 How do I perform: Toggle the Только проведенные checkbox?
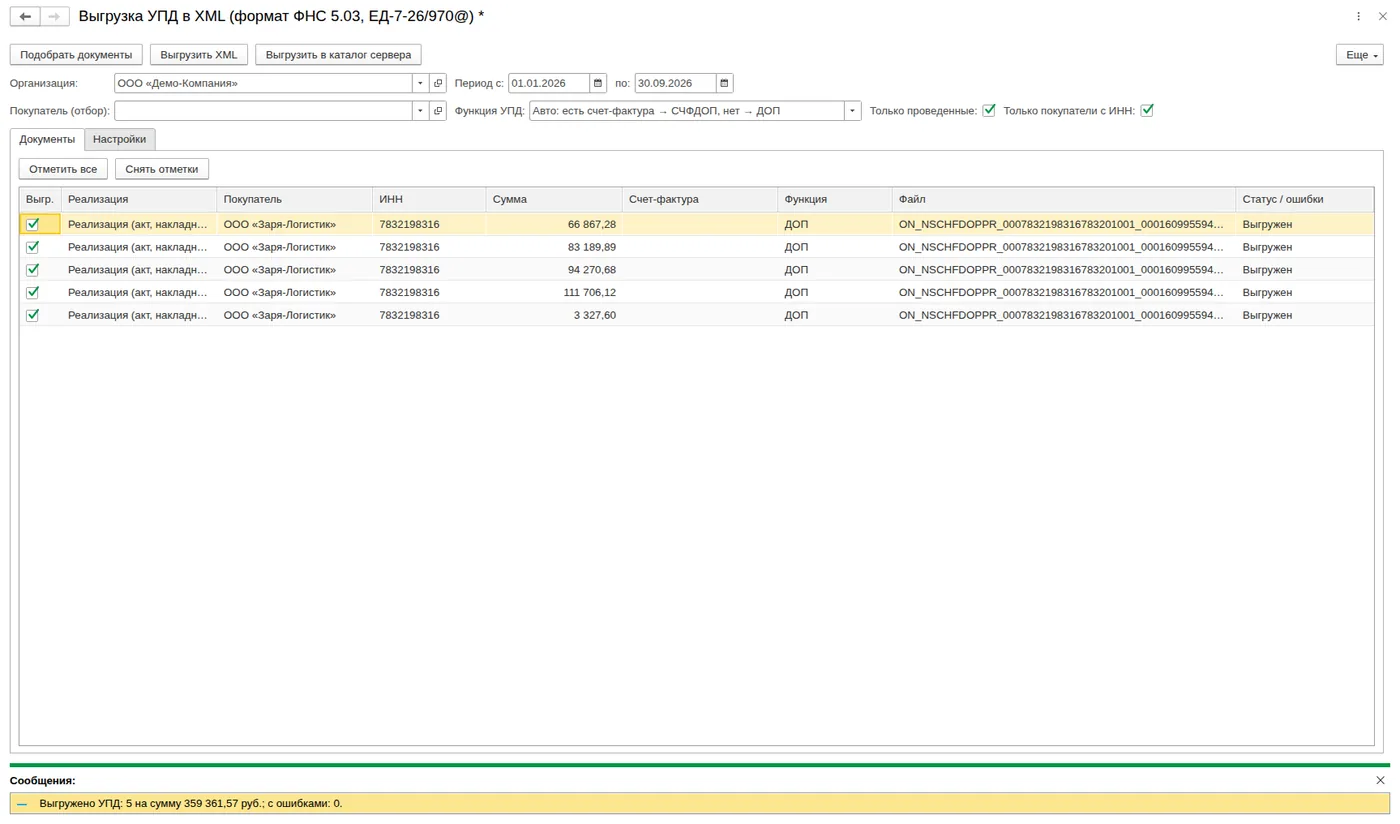pos(989,110)
